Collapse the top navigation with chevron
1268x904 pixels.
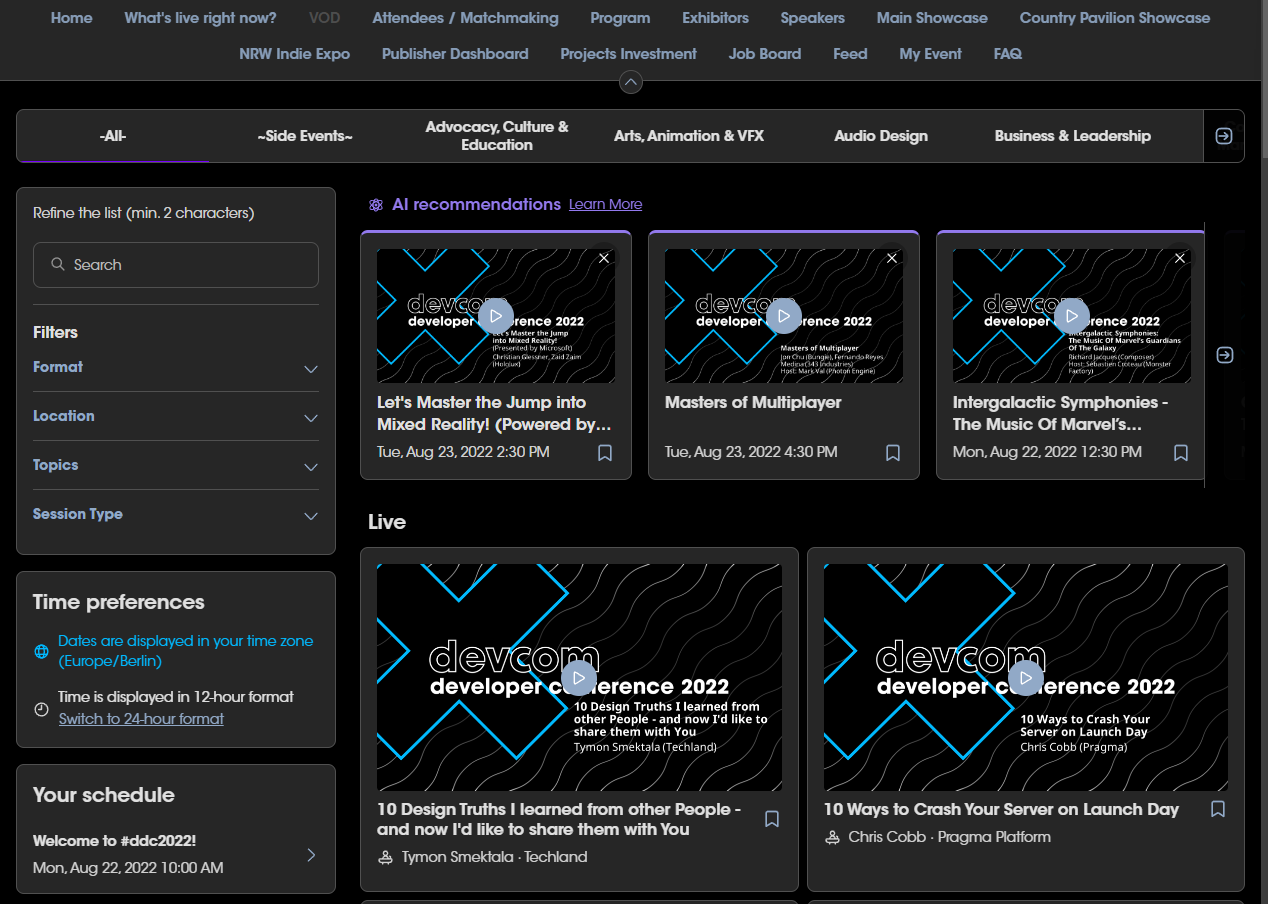point(631,82)
